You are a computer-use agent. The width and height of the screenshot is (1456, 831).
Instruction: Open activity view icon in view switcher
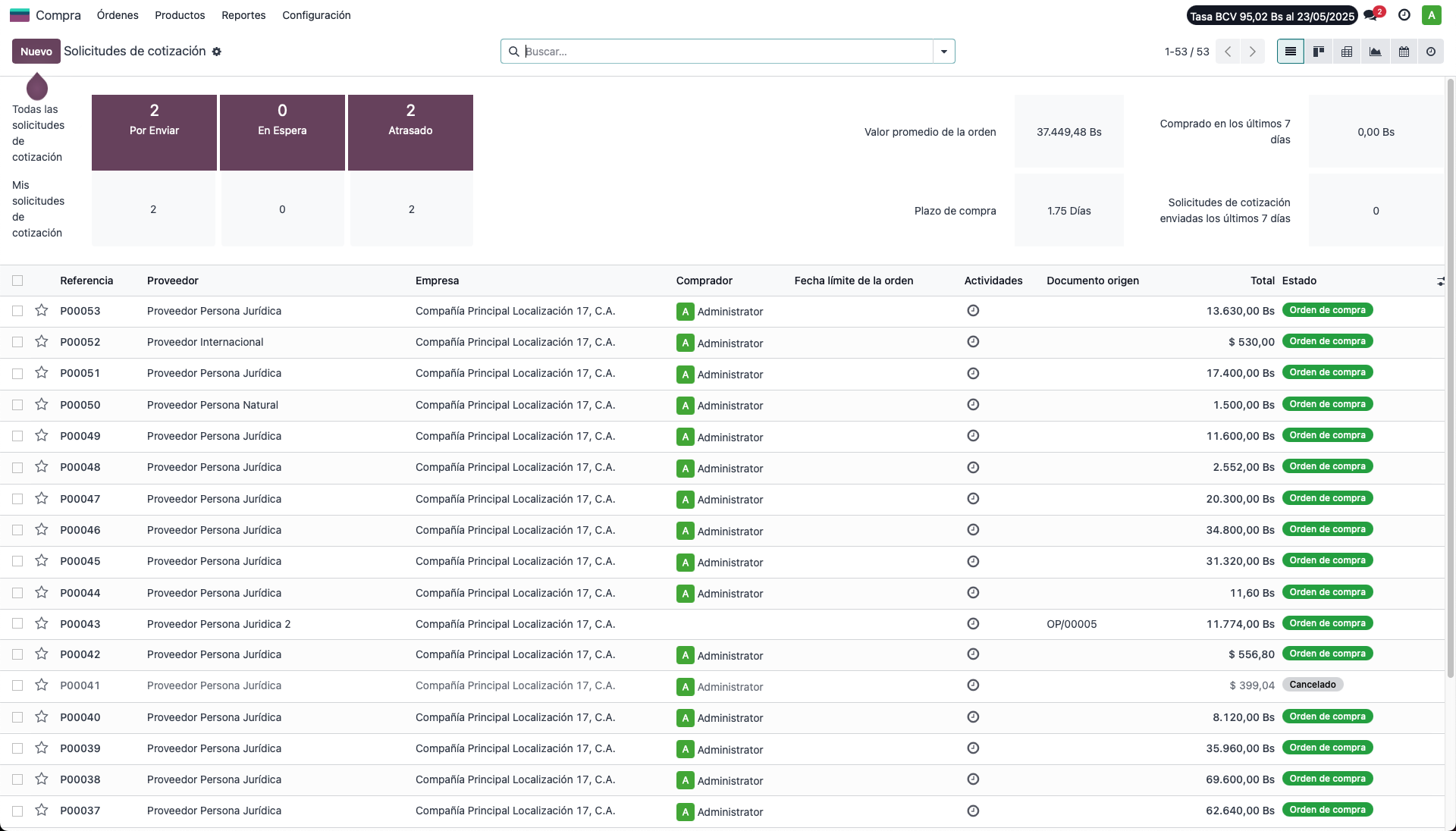click(1431, 52)
